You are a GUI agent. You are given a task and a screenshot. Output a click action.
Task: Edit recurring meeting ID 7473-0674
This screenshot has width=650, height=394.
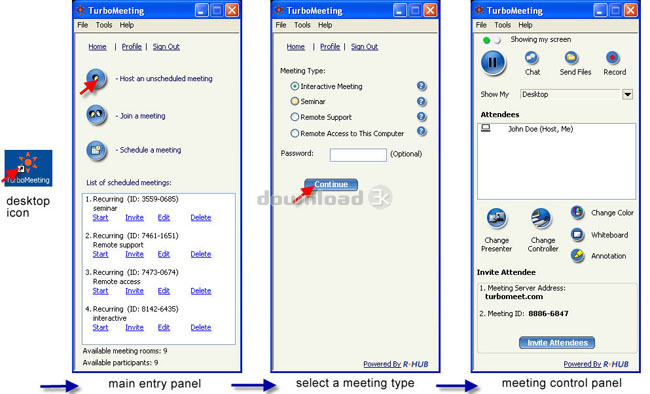(x=164, y=291)
